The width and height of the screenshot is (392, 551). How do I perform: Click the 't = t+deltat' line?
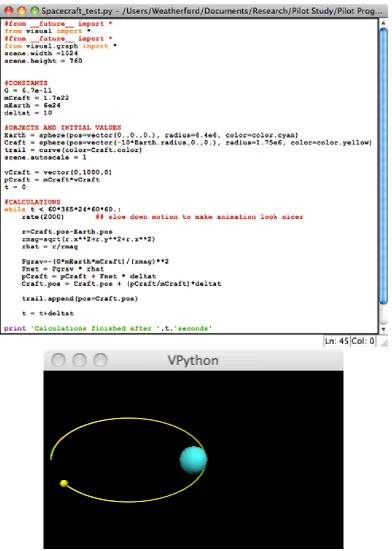48,313
